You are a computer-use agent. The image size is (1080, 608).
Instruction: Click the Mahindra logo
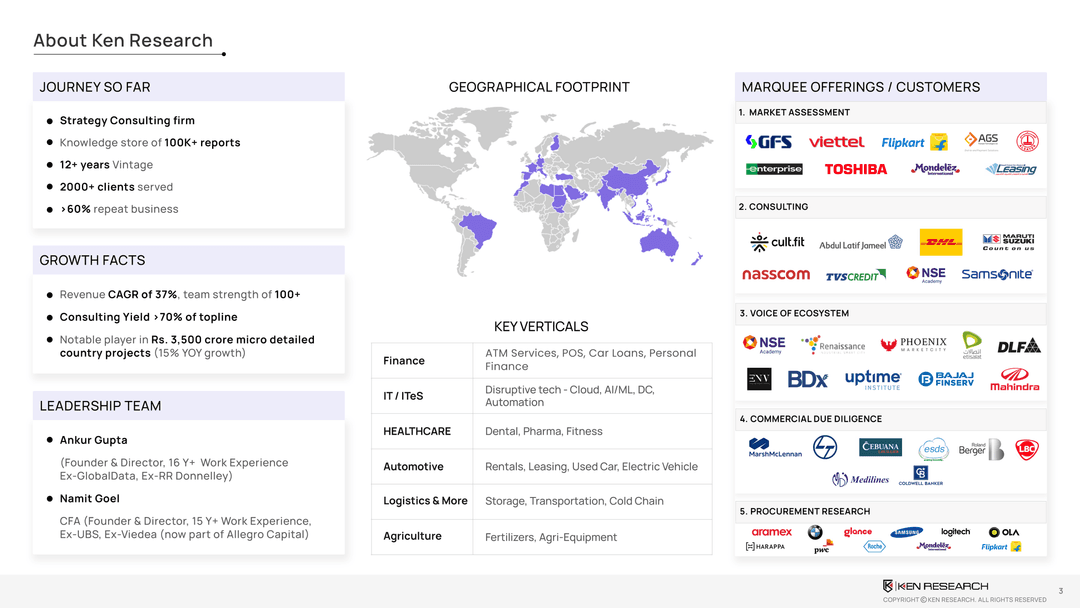coord(1014,380)
